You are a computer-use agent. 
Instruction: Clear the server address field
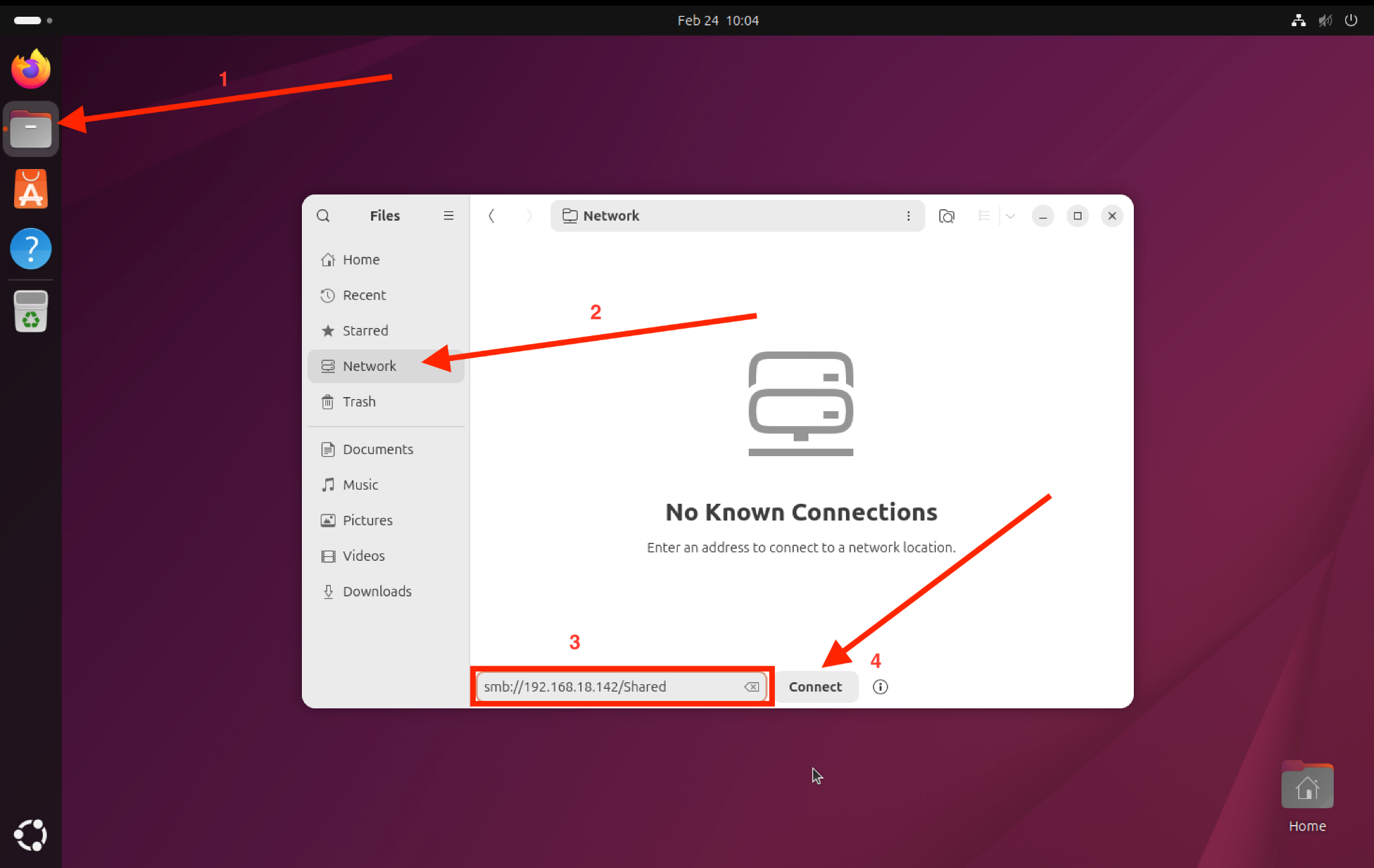(x=751, y=687)
